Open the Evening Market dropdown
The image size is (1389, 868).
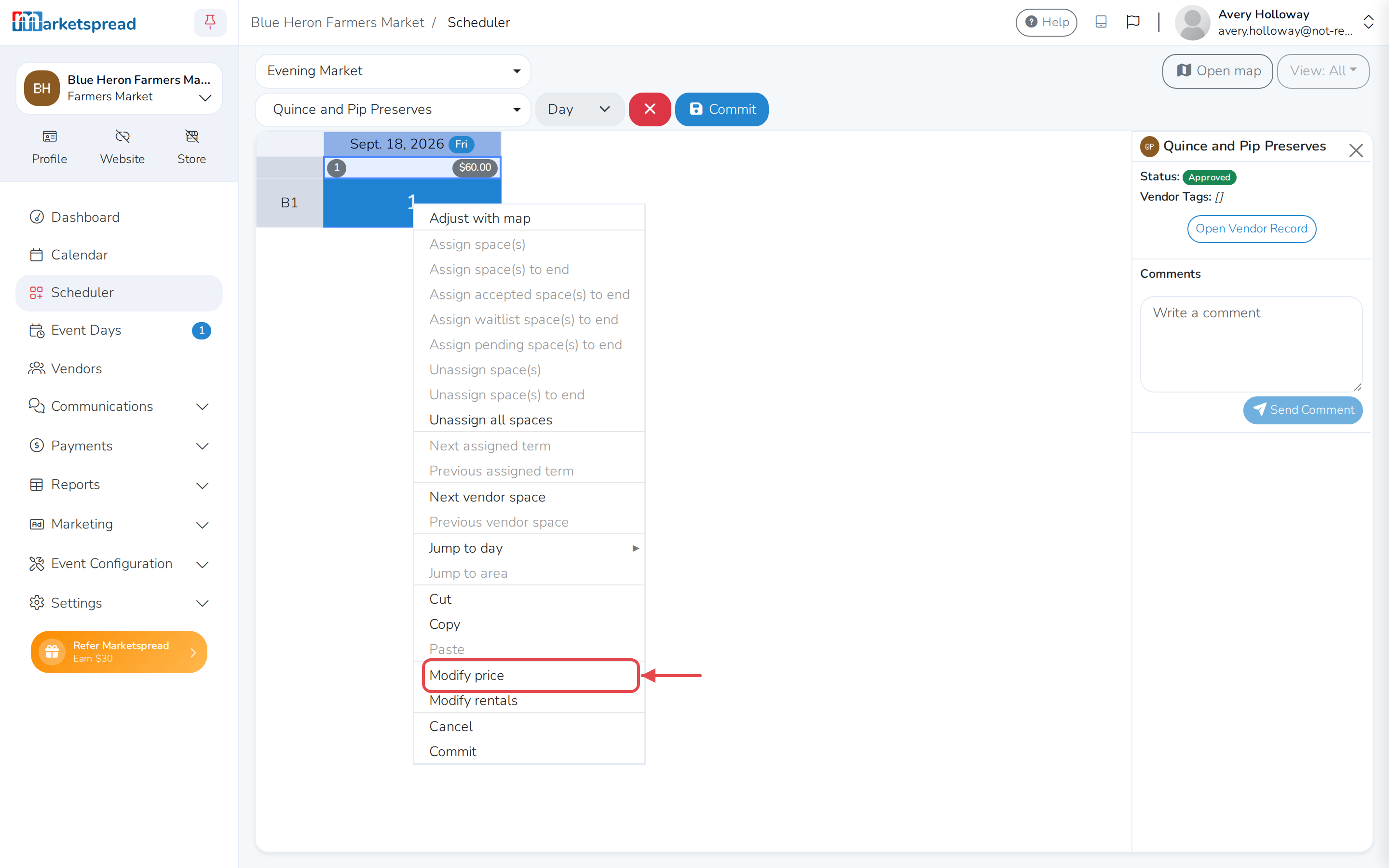coord(393,70)
